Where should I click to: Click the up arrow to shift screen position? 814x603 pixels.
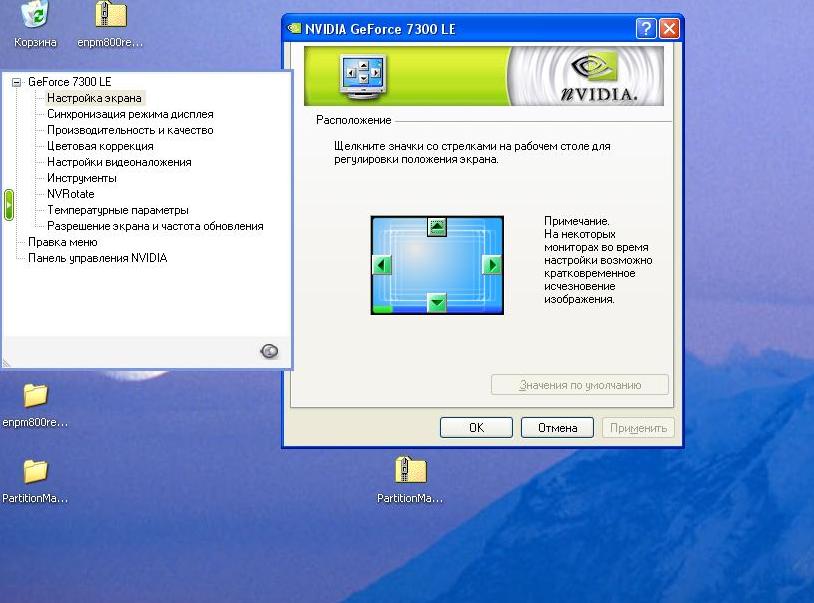click(x=436, y=227)
